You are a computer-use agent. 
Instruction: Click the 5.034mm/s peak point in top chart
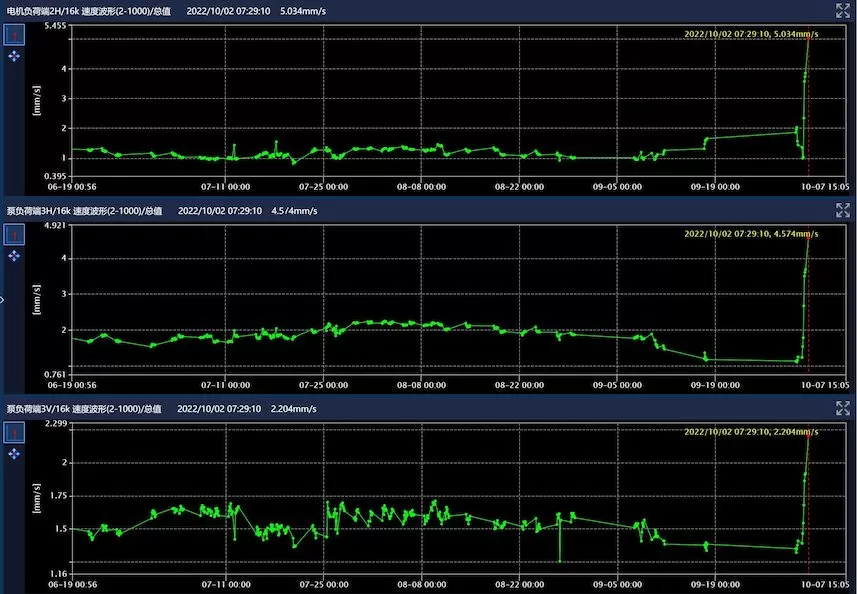click(808, 37)
